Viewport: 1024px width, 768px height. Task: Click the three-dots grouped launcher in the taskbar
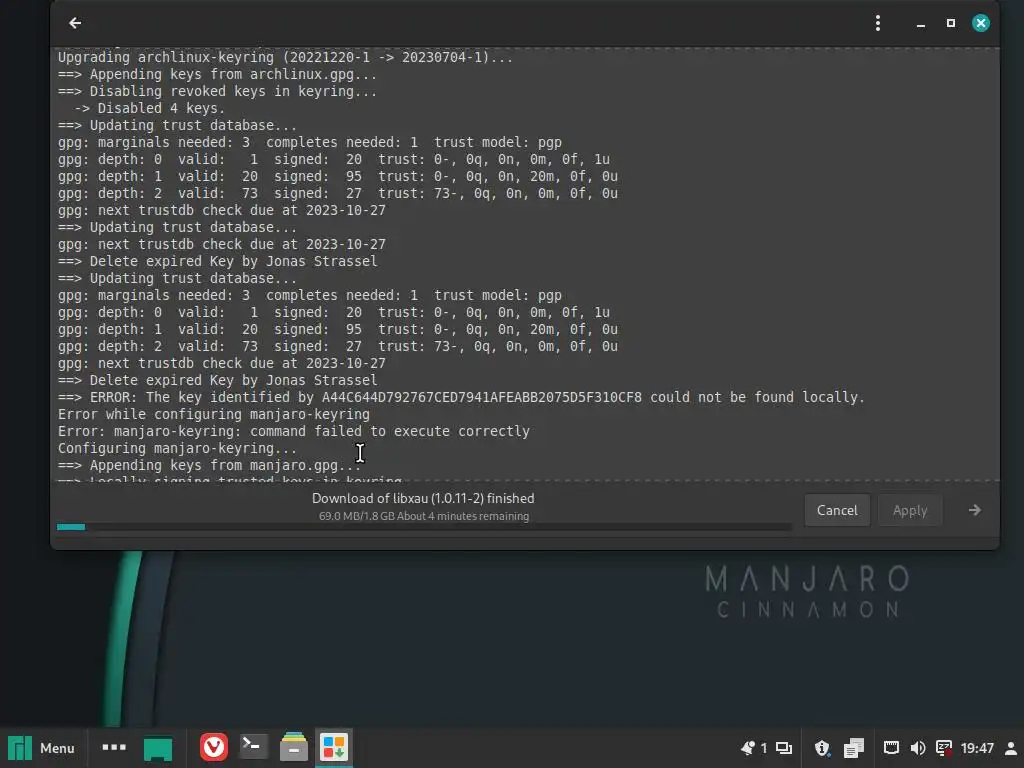114,747
